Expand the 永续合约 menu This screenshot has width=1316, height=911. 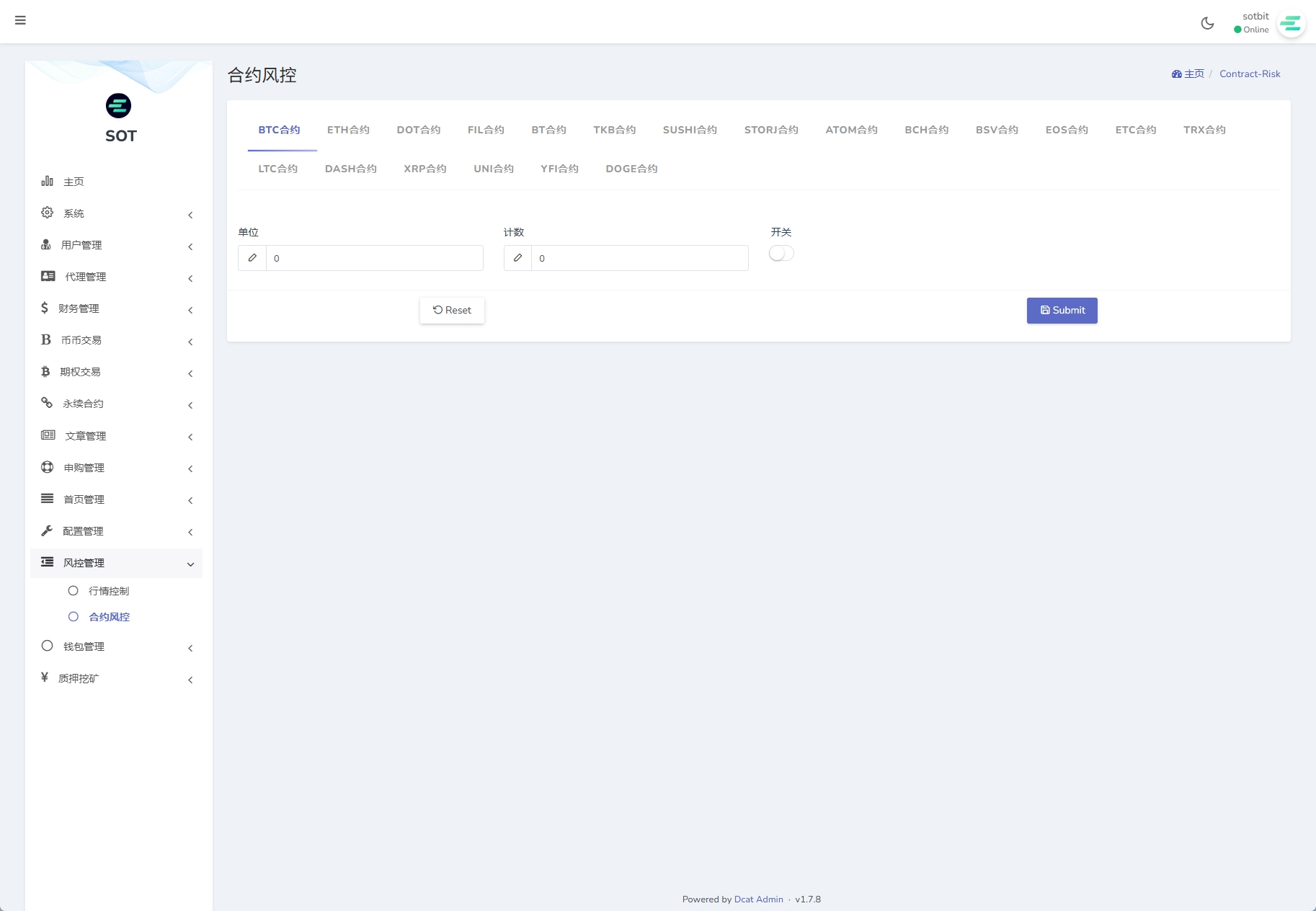(117, 404)
